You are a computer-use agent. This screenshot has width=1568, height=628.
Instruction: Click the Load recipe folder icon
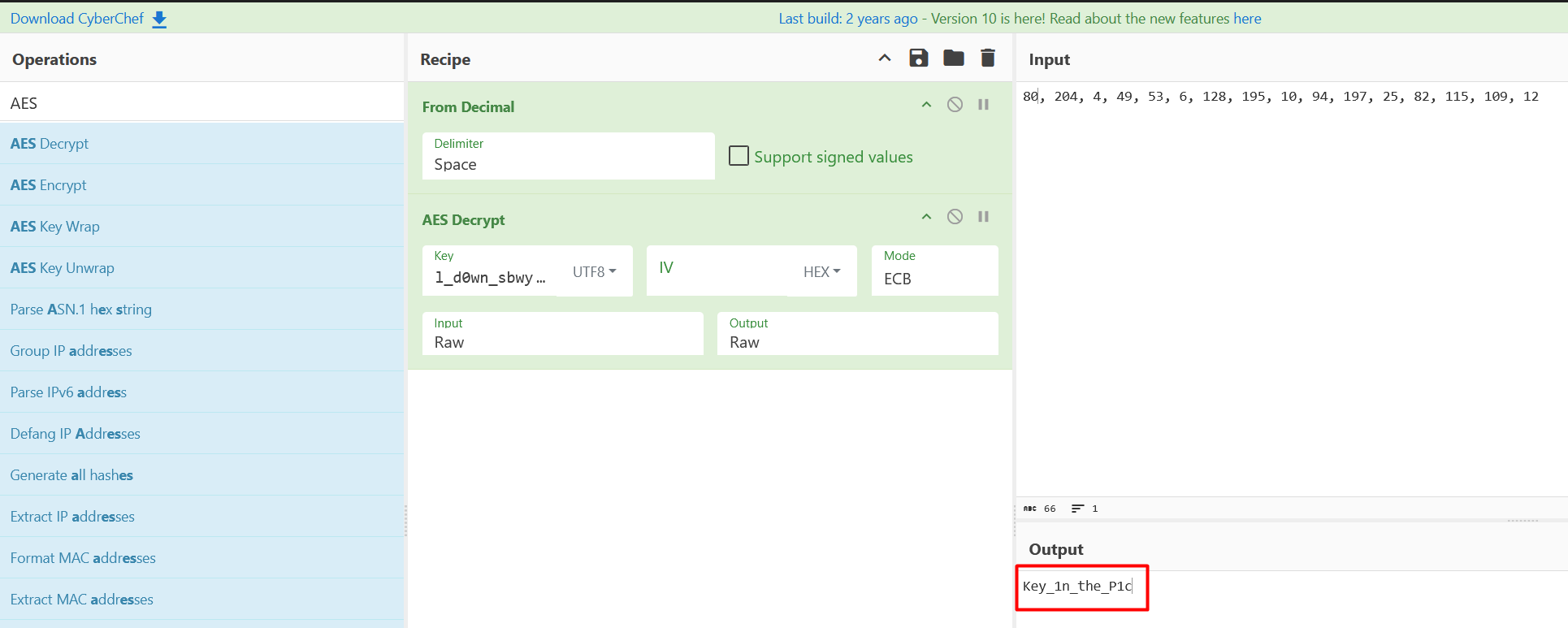click(953, 58)
